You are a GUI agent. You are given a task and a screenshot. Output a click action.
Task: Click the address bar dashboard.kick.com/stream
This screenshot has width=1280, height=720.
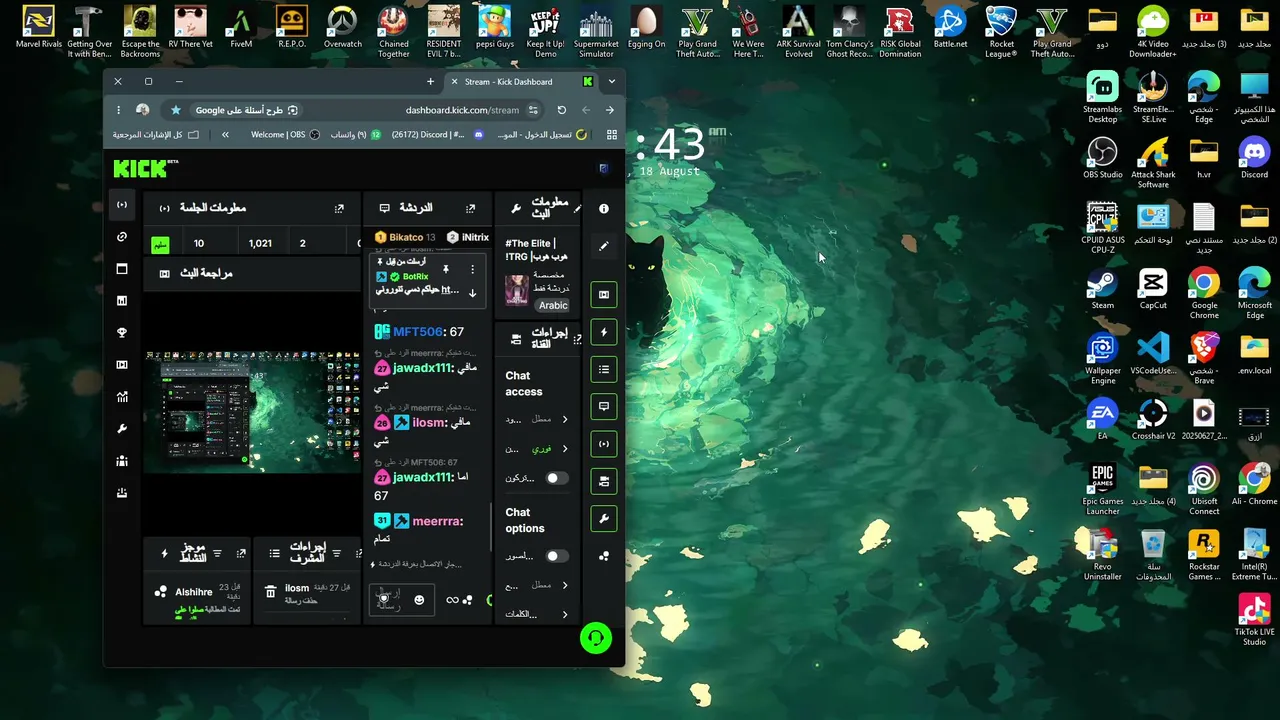pos(462,110)
